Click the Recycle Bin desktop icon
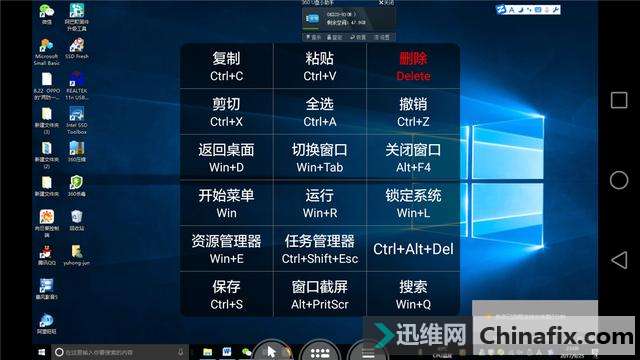The image size is (640, 360). [76, 220]
